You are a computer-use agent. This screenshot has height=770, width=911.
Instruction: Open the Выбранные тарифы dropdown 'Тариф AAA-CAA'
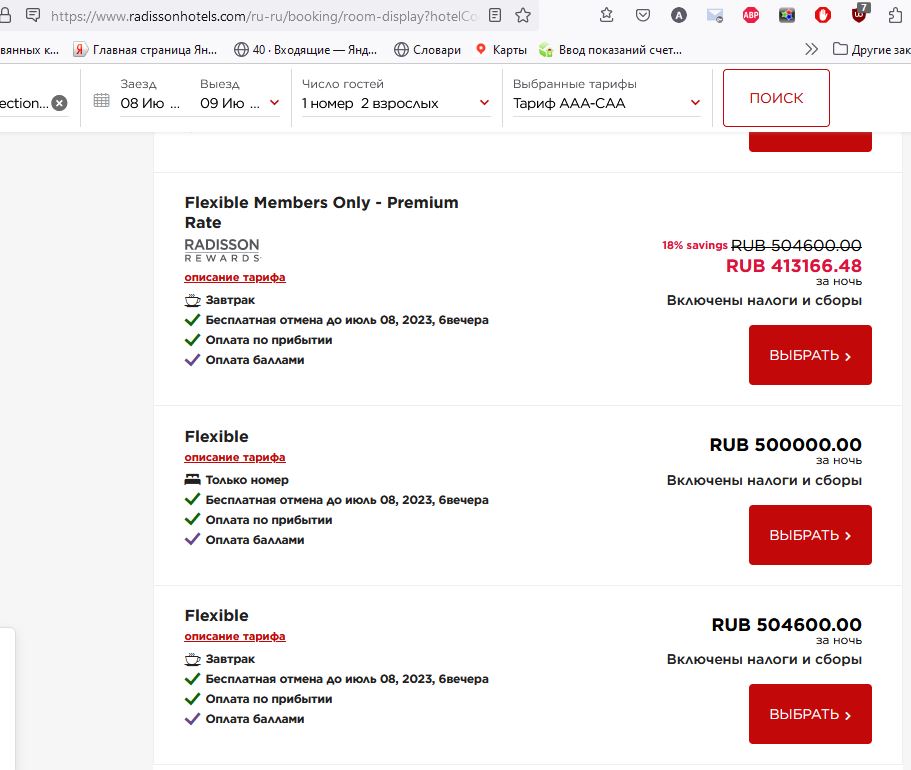[x=606, y=103]
